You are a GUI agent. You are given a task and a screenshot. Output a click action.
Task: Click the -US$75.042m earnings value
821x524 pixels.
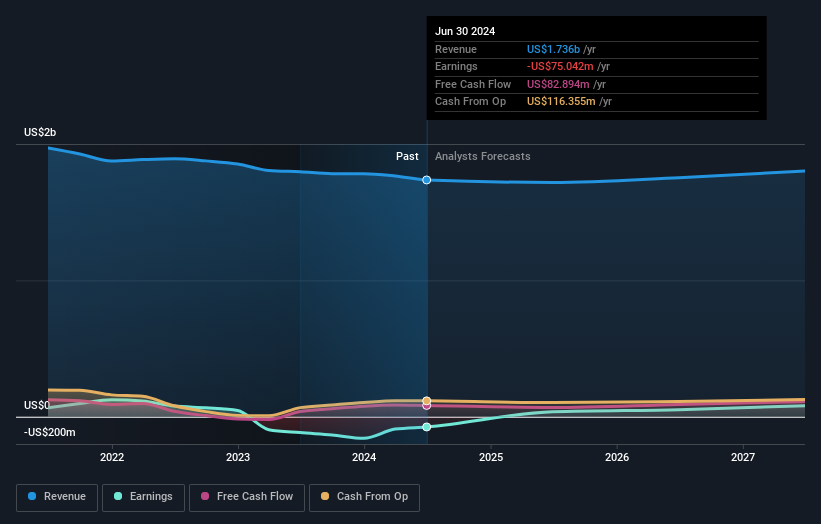(560, 66)
